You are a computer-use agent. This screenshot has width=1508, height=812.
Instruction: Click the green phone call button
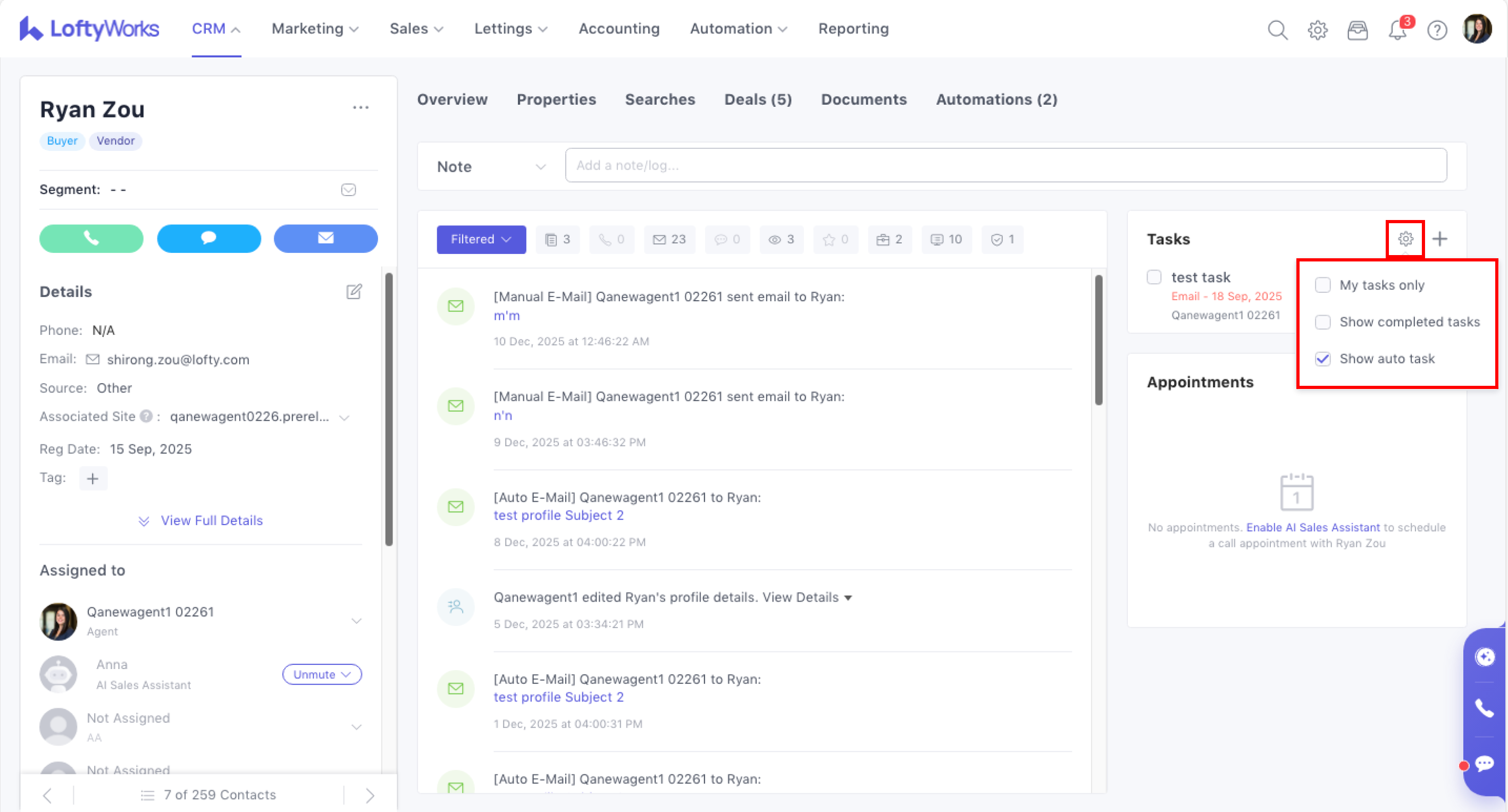point(91,238)
